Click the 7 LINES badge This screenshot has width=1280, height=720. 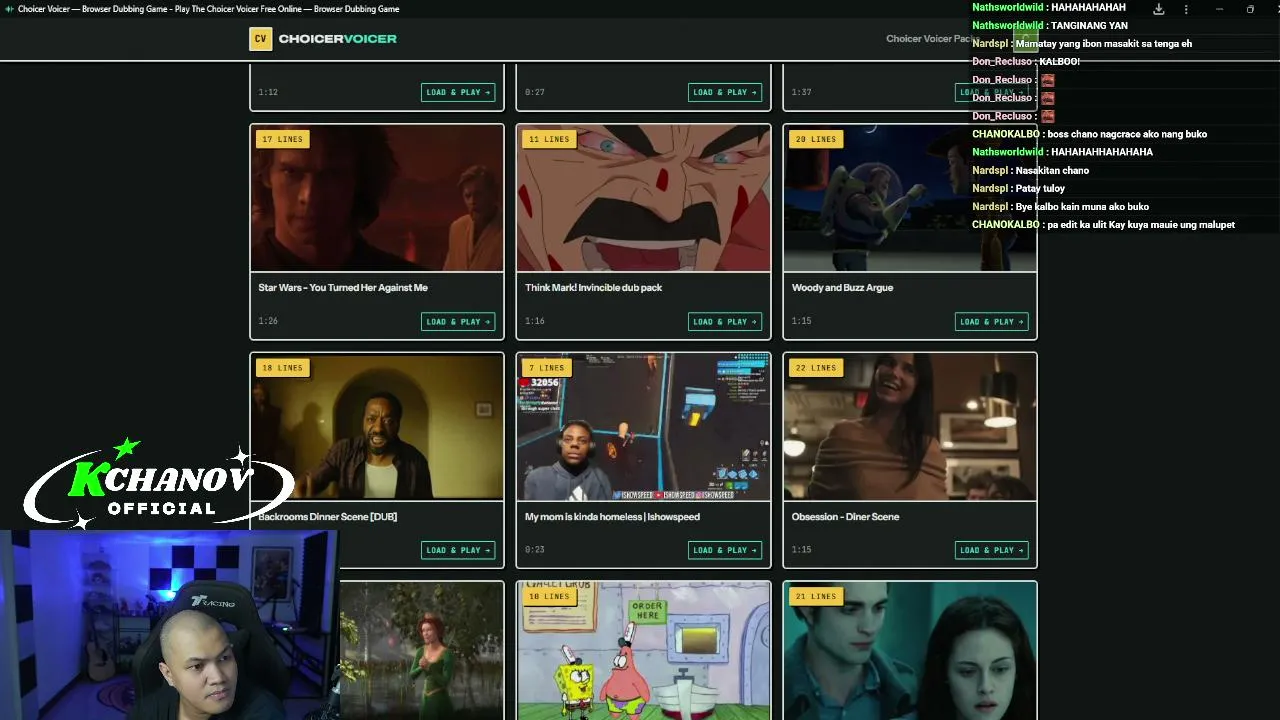(x=547, y=368)
